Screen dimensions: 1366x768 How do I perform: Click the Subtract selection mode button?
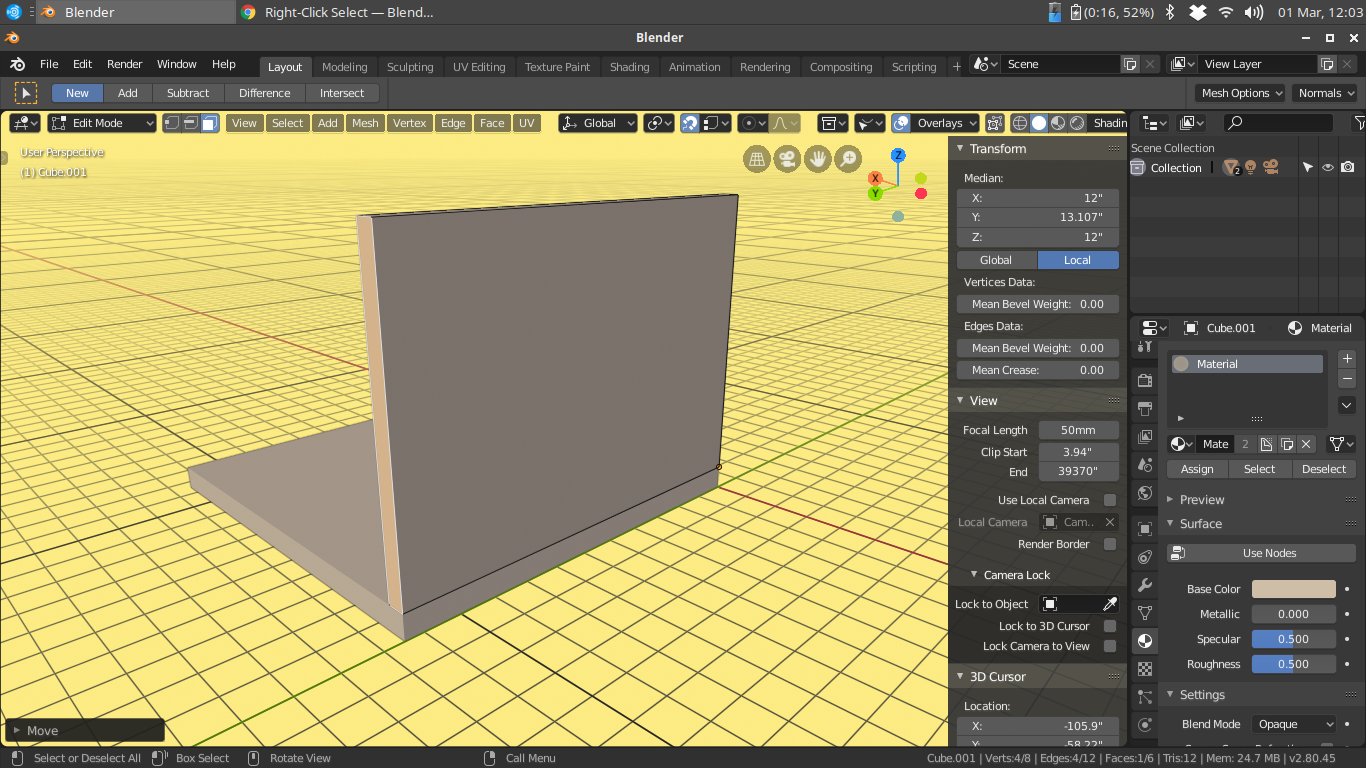tap(188, 93)
